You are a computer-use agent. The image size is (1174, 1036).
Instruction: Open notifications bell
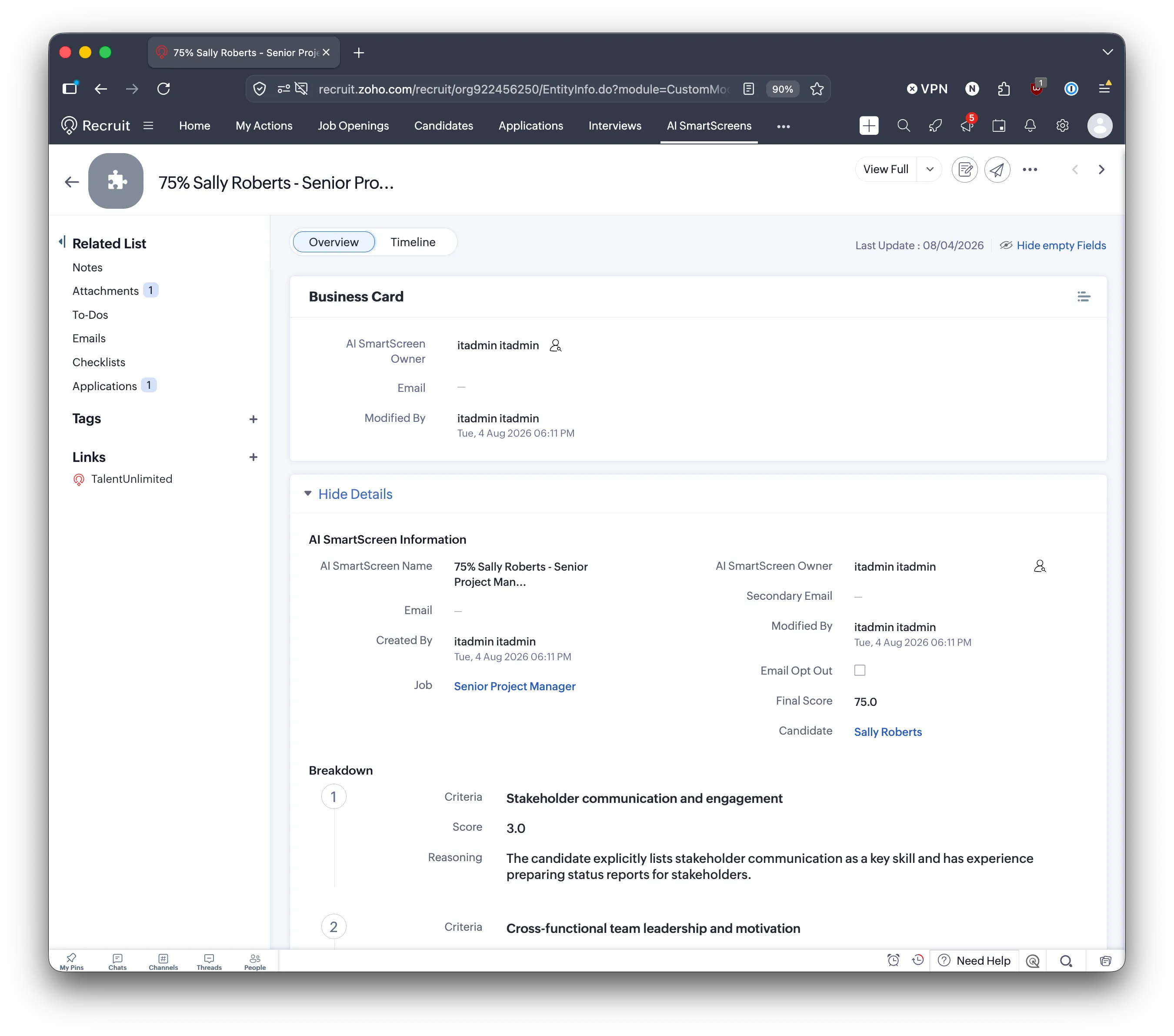click(1031, 125)
